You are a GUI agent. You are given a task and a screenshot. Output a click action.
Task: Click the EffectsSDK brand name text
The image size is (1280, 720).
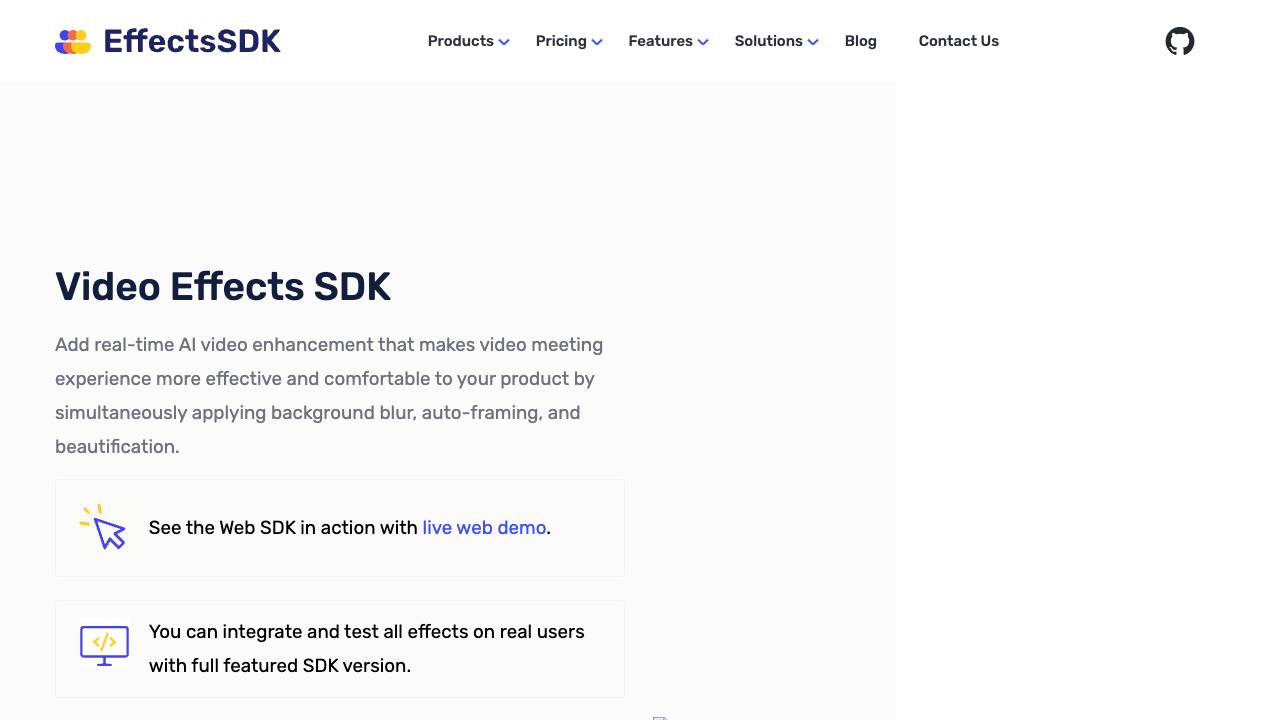192,41
